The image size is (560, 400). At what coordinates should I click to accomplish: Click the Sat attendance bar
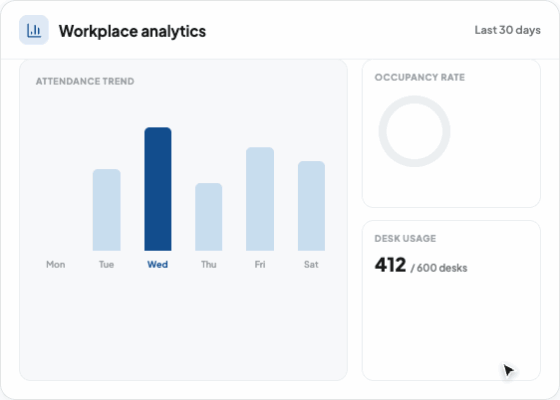tap(311, 206)
